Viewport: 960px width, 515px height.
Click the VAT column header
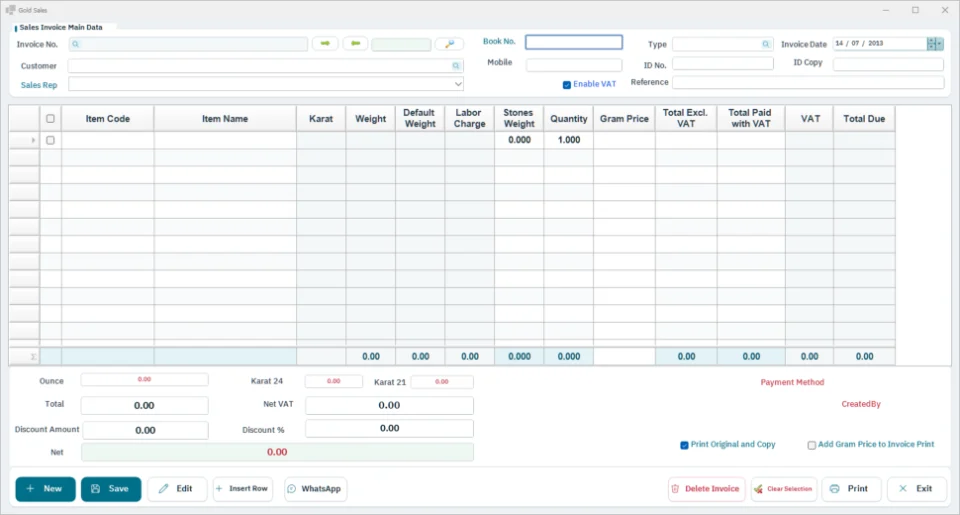pos(810,119)
